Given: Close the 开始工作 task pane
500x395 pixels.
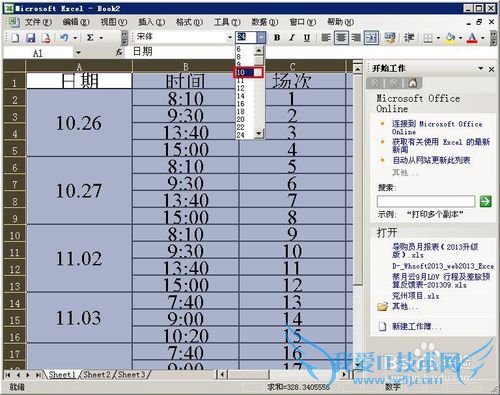Looking at the screenshot, I should tap(491, 69).
